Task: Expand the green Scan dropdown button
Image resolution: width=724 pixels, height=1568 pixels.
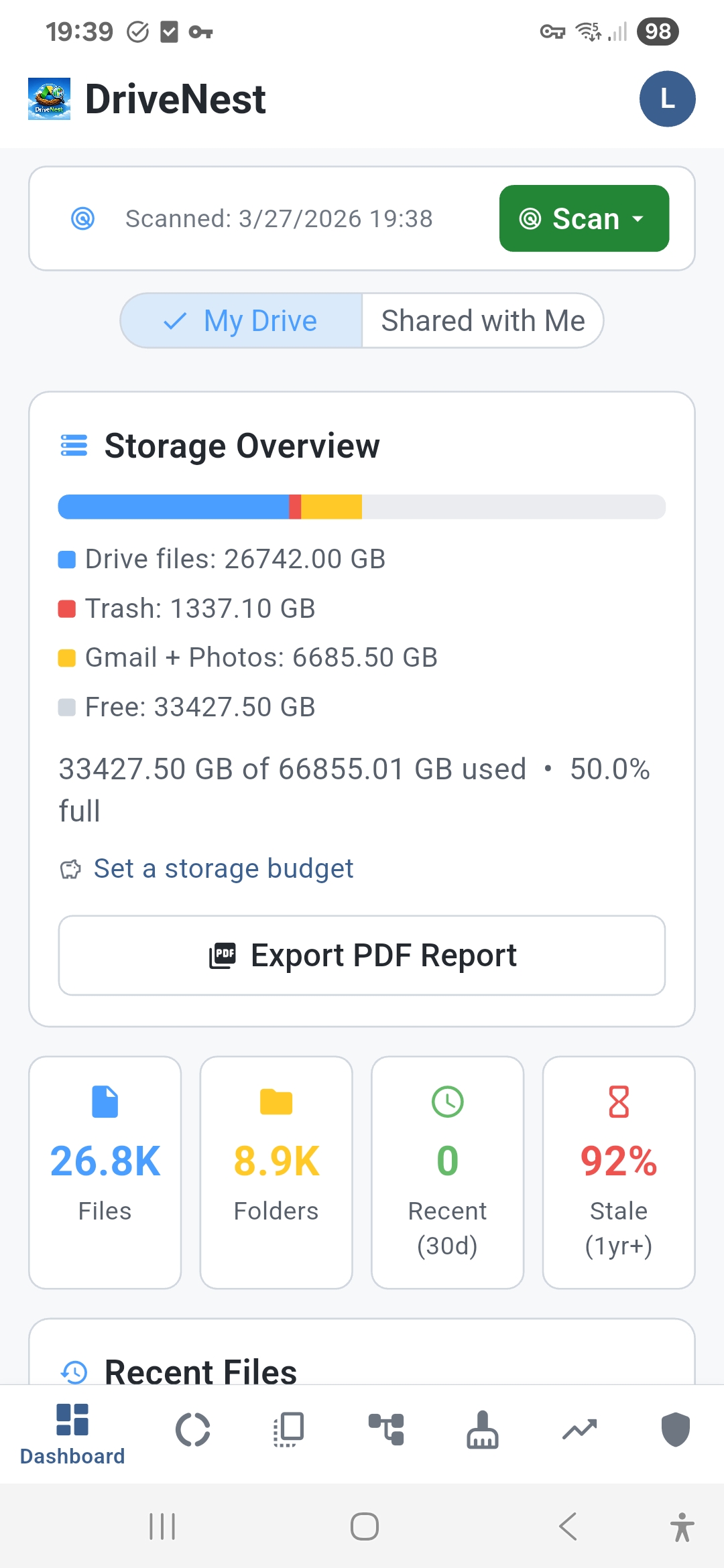Action: 584,218
